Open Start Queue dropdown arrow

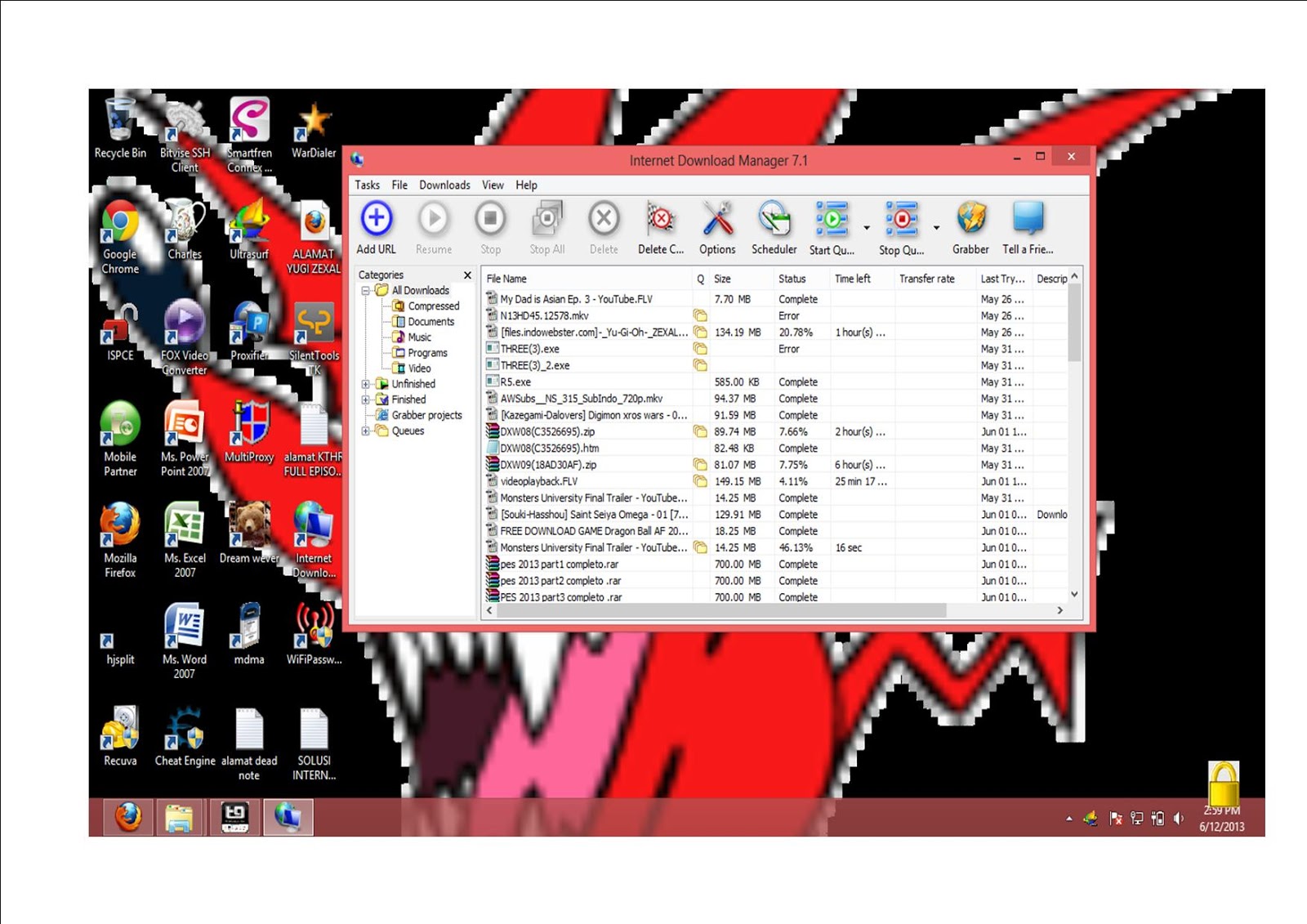point(867,228)
